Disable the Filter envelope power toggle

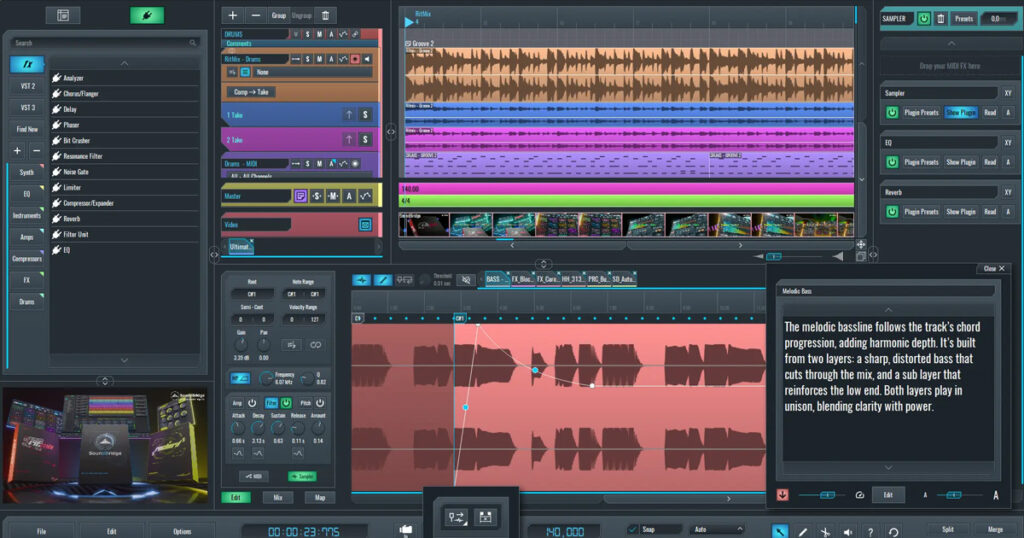[285, 403]
